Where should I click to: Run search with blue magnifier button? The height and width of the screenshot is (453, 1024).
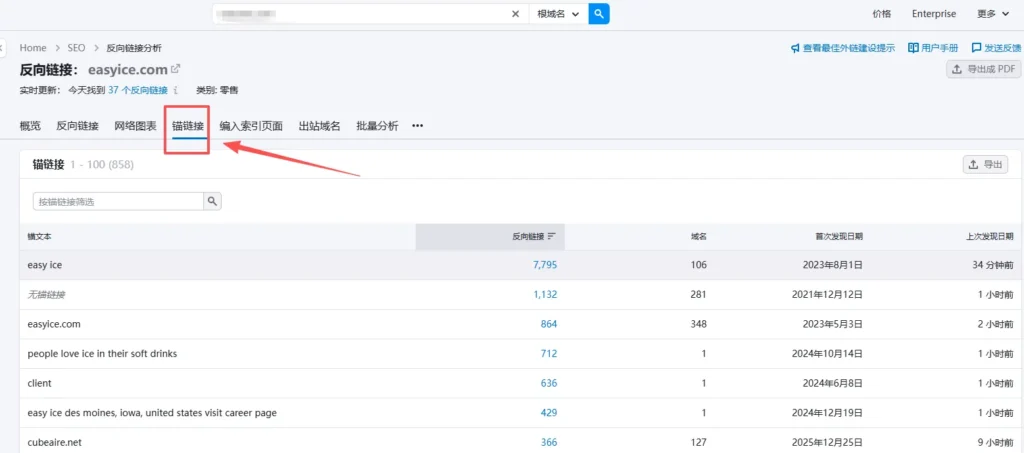[599, 14]
